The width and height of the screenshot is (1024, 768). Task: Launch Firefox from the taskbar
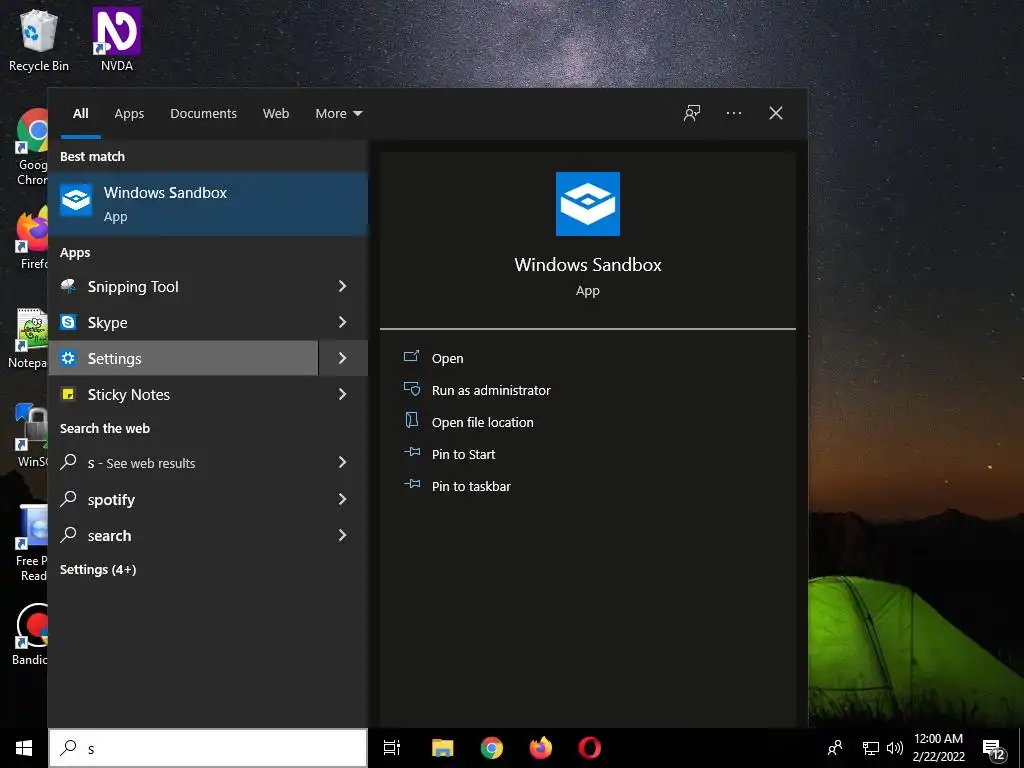click(x=541, y=748)
